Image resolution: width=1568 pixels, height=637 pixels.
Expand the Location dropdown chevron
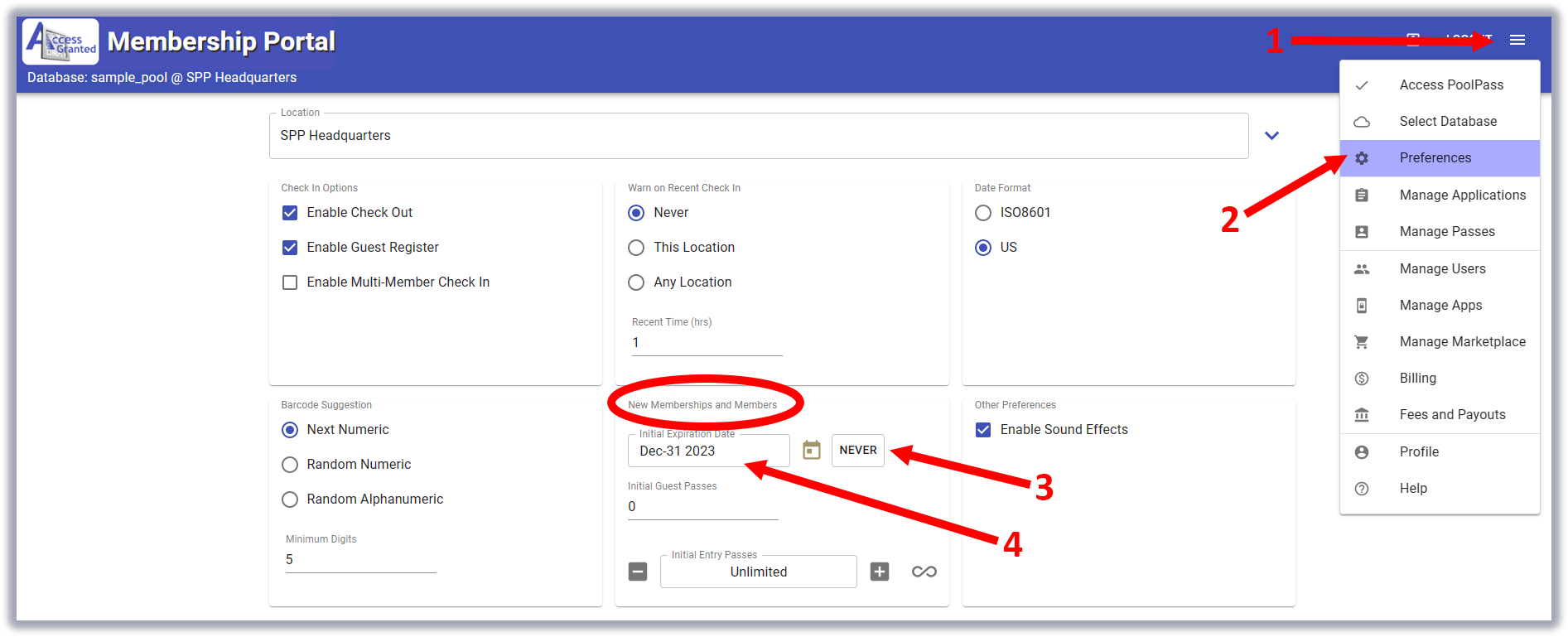1271,136
